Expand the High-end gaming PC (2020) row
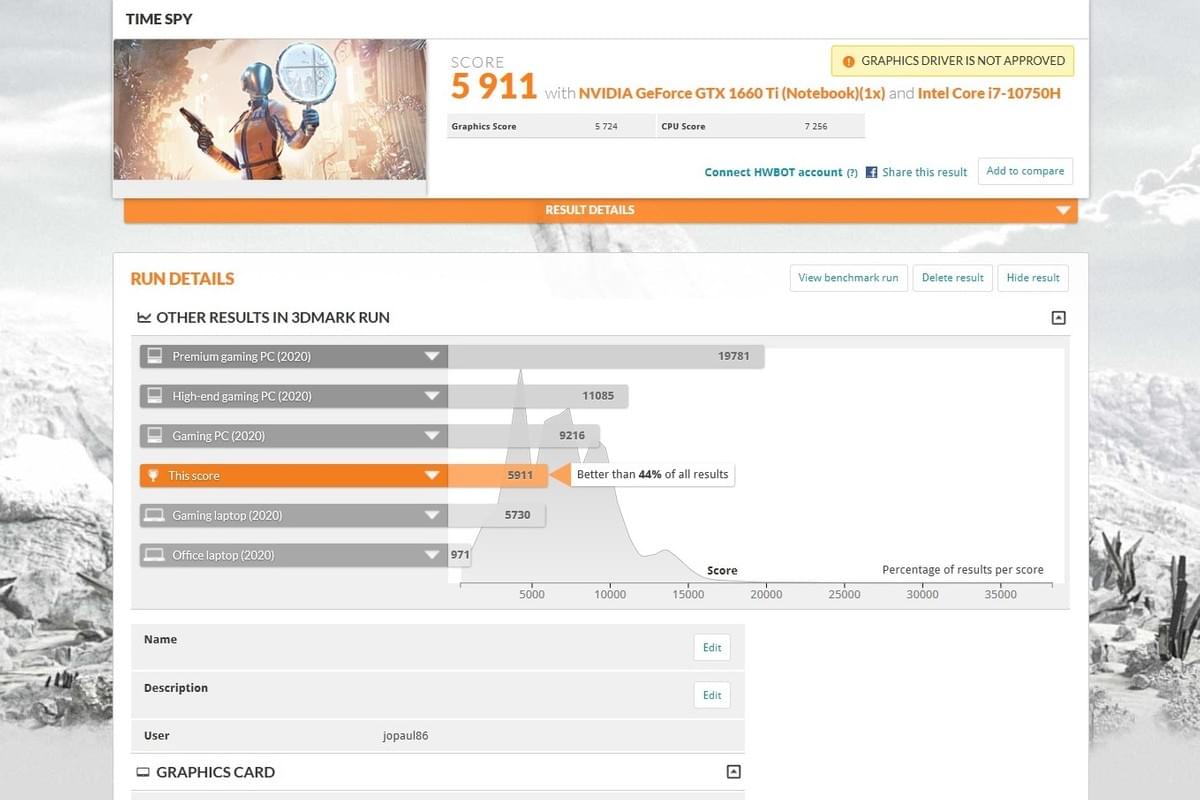 click(x=432, y=396)
